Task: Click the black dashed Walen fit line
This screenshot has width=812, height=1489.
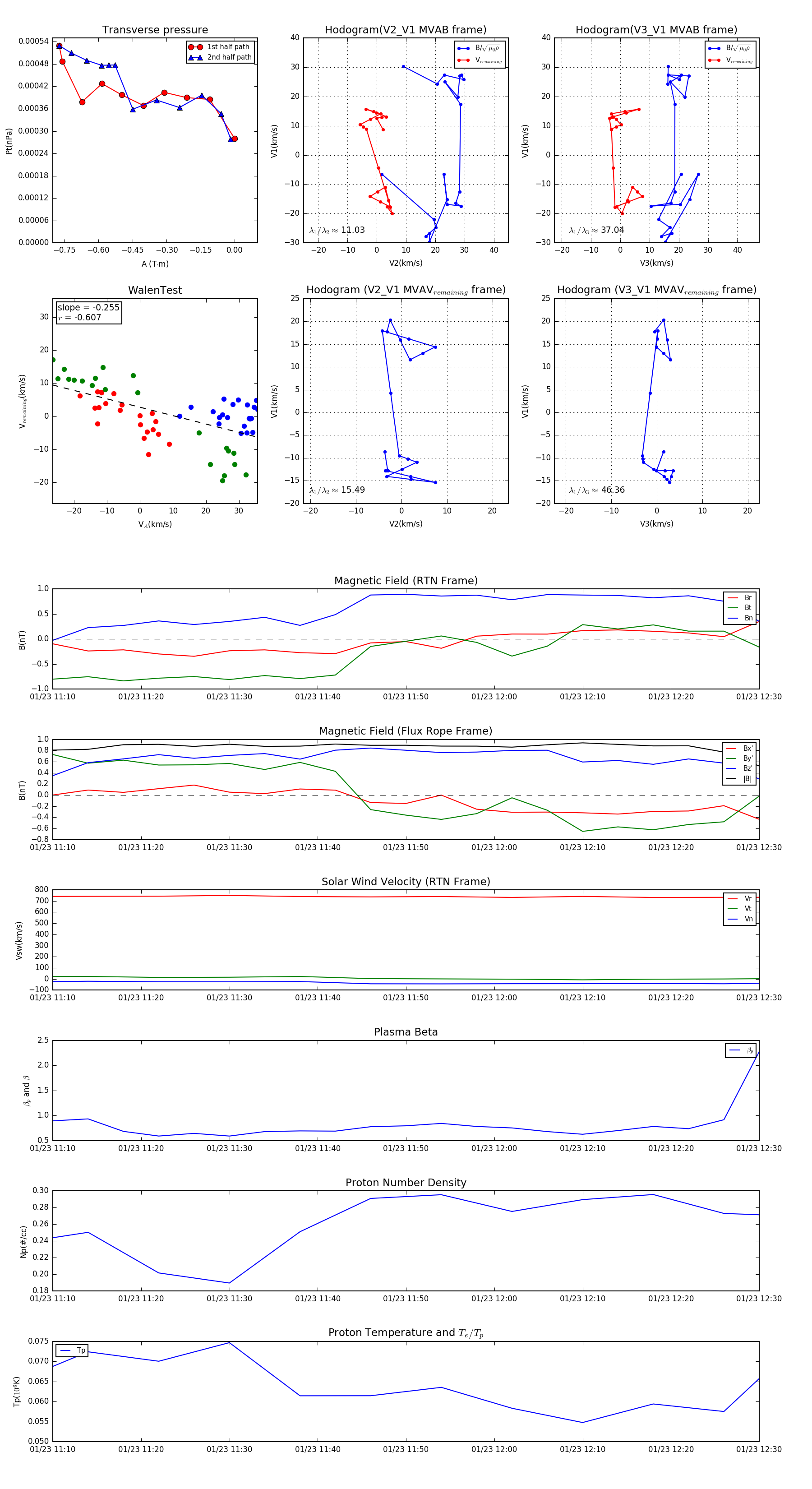Action: click(154, 411)
